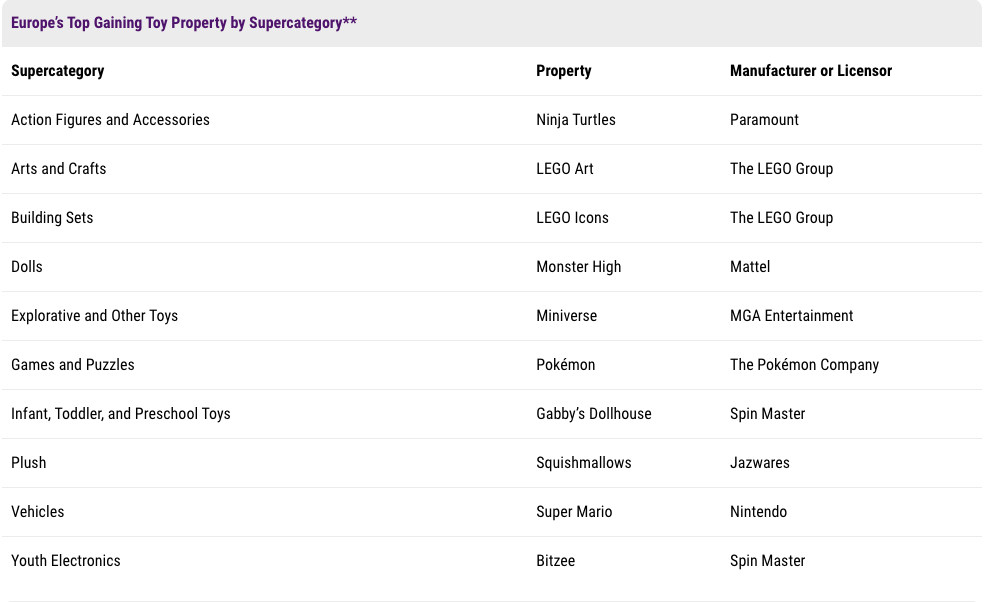
Task: Click the Mattel manufacturer cell
Action: 750,267
